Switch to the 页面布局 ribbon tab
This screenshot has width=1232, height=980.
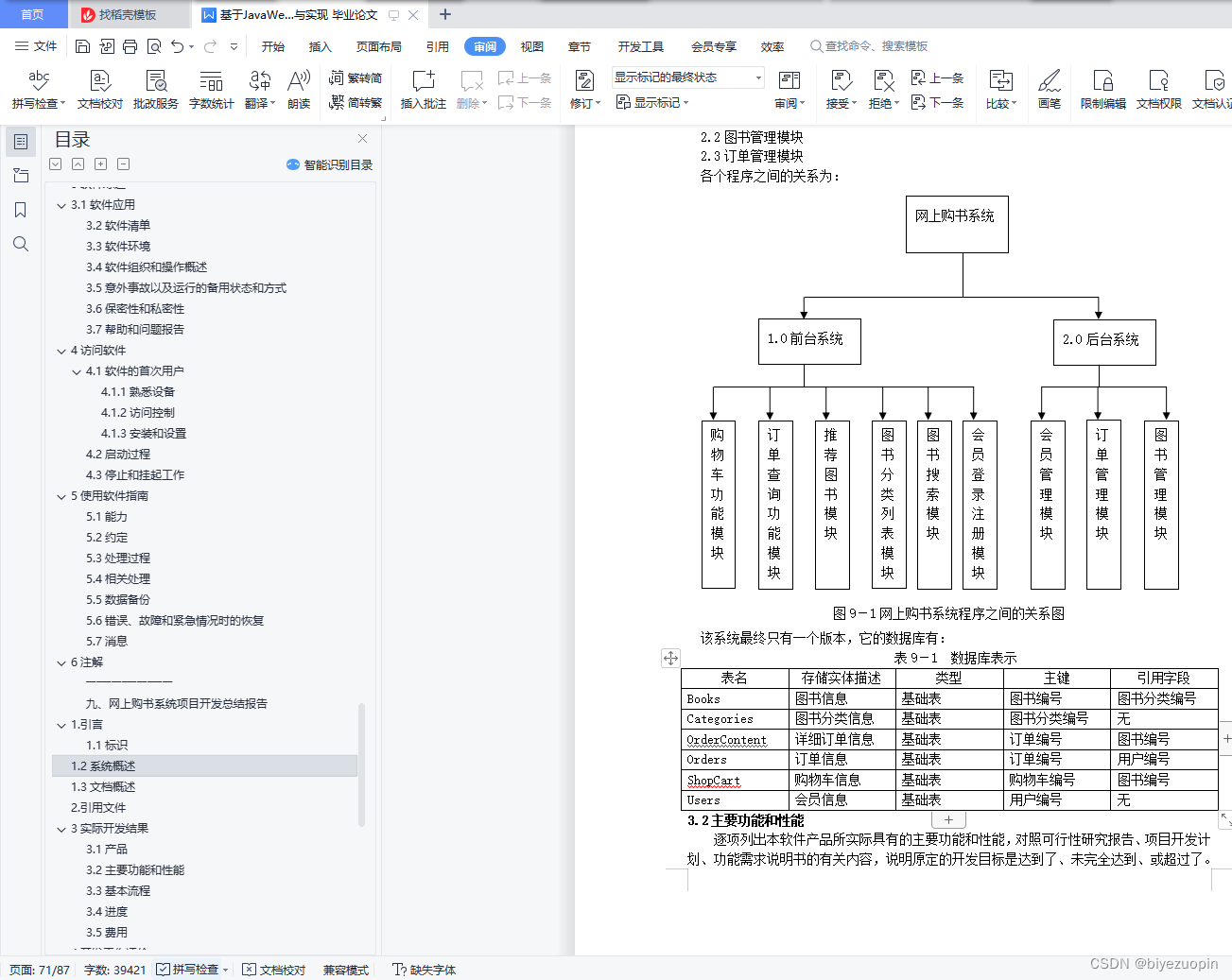tap(378, 45)
